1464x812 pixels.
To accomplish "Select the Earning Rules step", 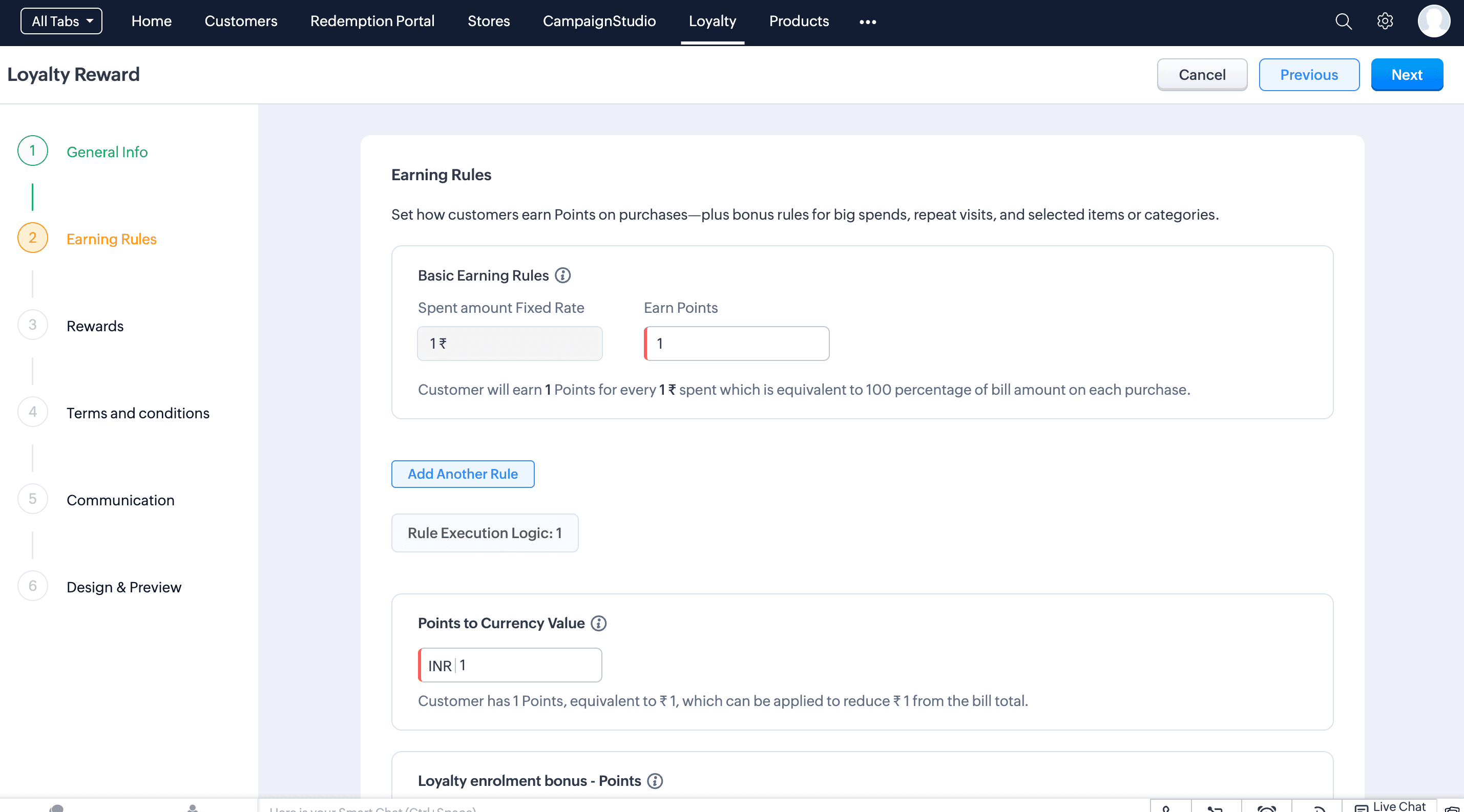I will tap(111, 239).
